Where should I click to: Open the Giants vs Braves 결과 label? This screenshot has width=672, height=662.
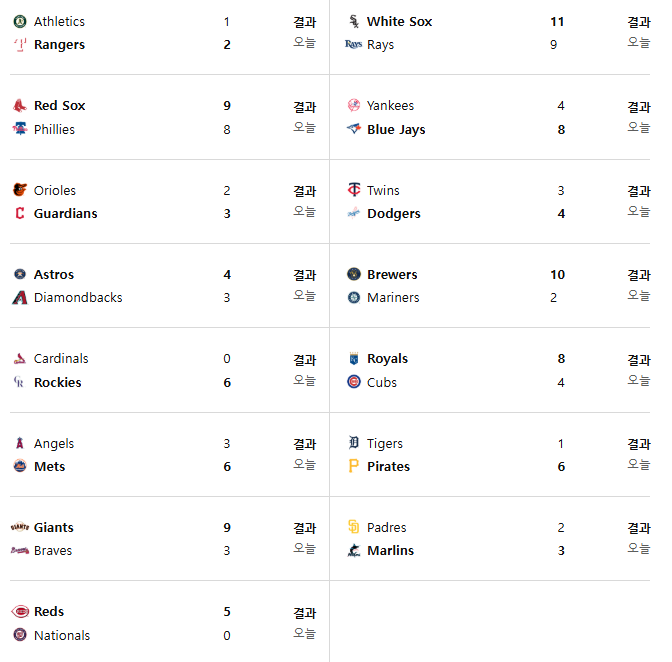pos(305,528)
